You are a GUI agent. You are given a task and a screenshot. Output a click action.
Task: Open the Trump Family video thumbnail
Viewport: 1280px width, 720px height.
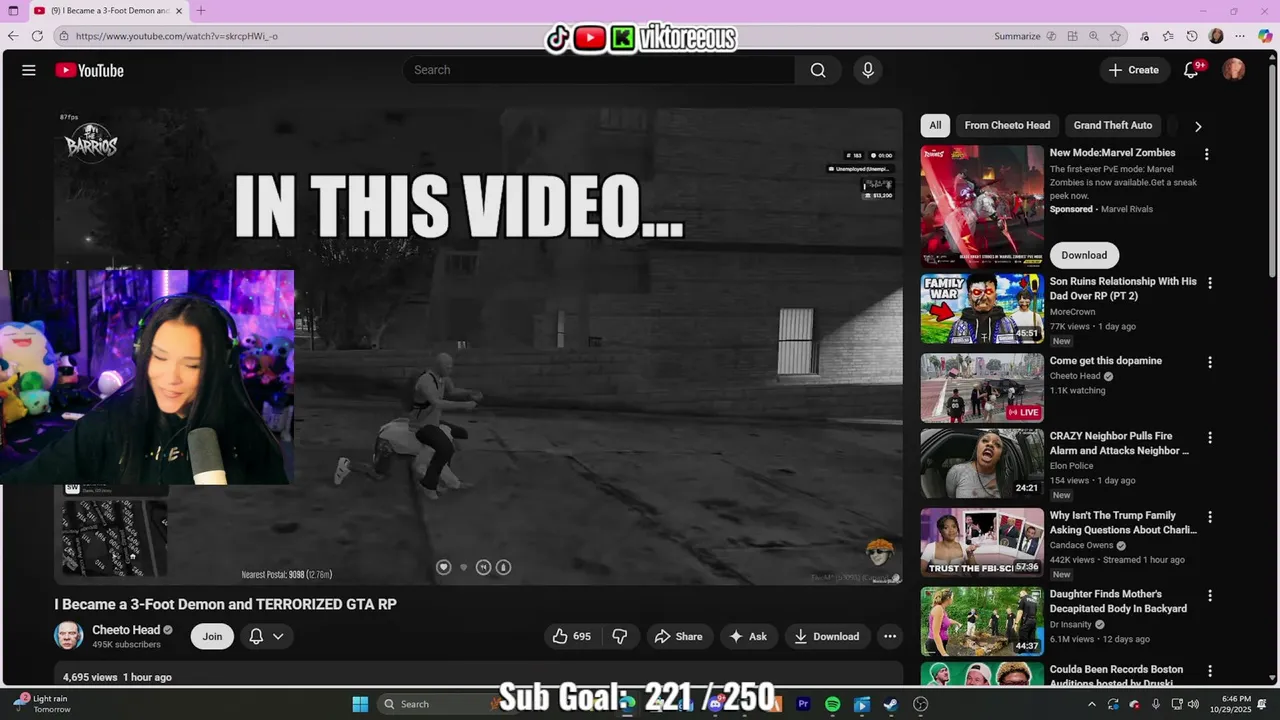click(982, 543)
